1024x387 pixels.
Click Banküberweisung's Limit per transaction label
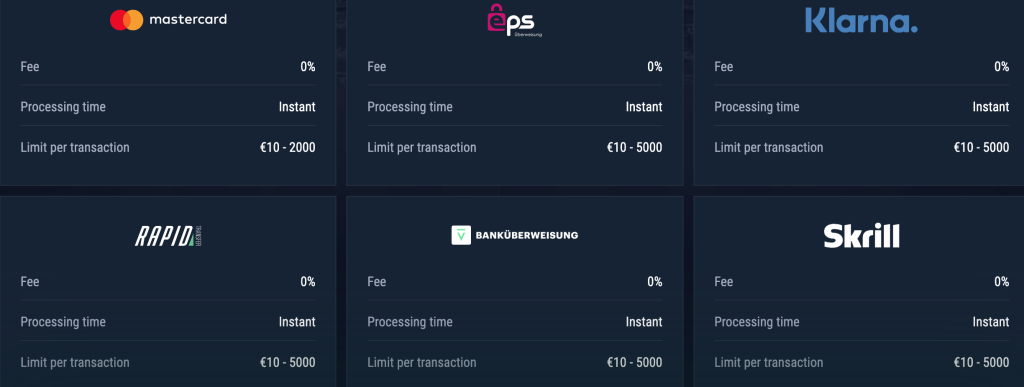tap(422, 363)
